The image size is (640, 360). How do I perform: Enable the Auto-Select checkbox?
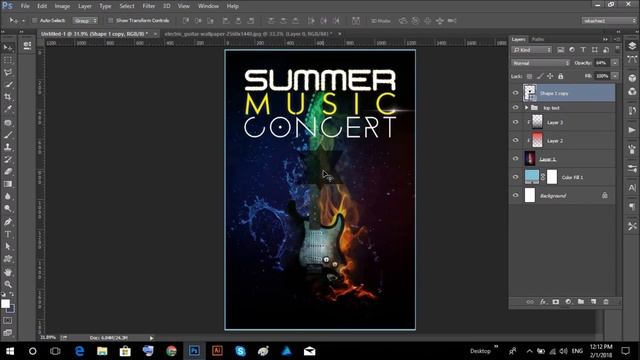(x=35, y=20)
